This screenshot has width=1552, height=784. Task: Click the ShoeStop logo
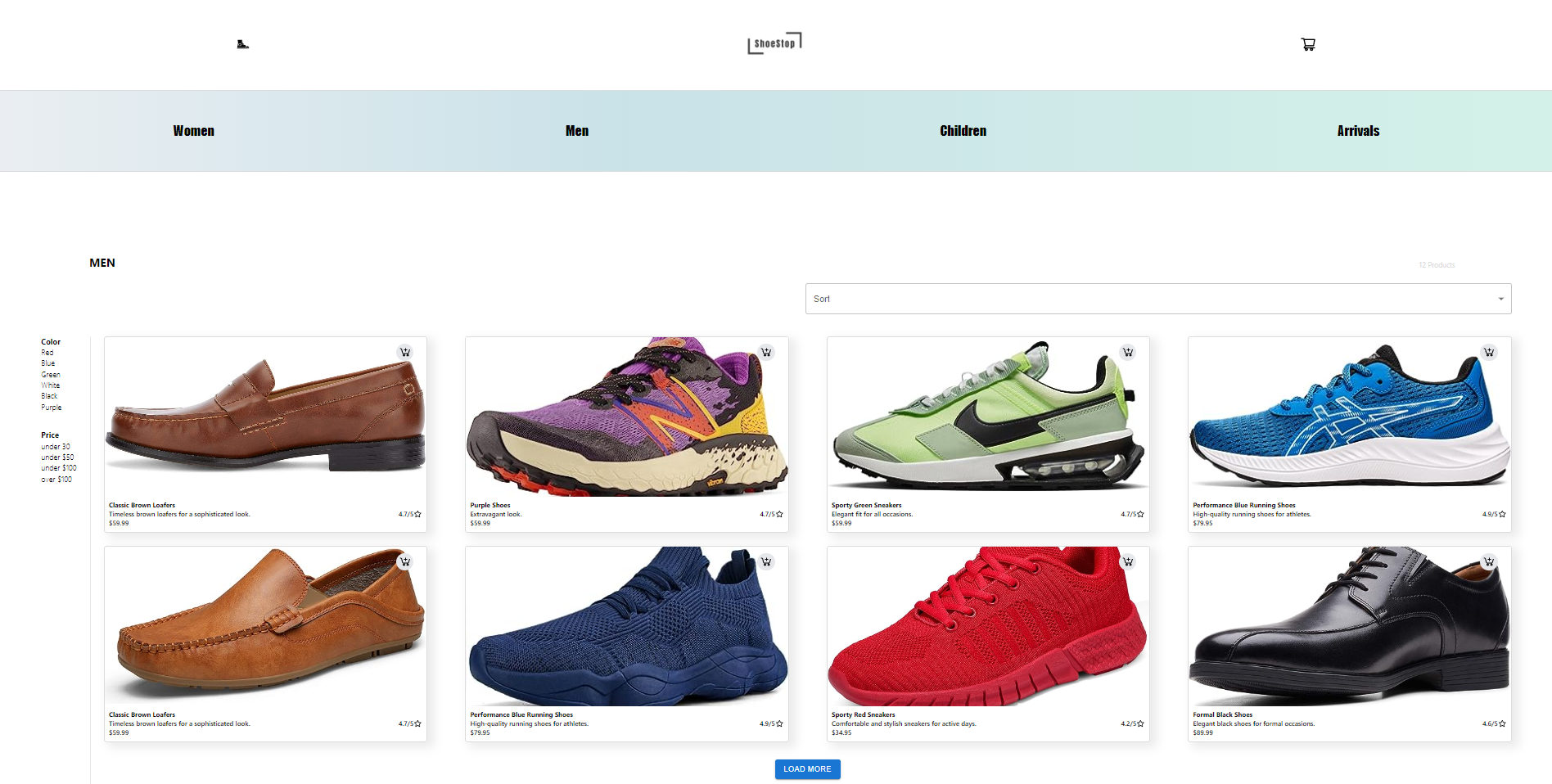tap(774, 43)
